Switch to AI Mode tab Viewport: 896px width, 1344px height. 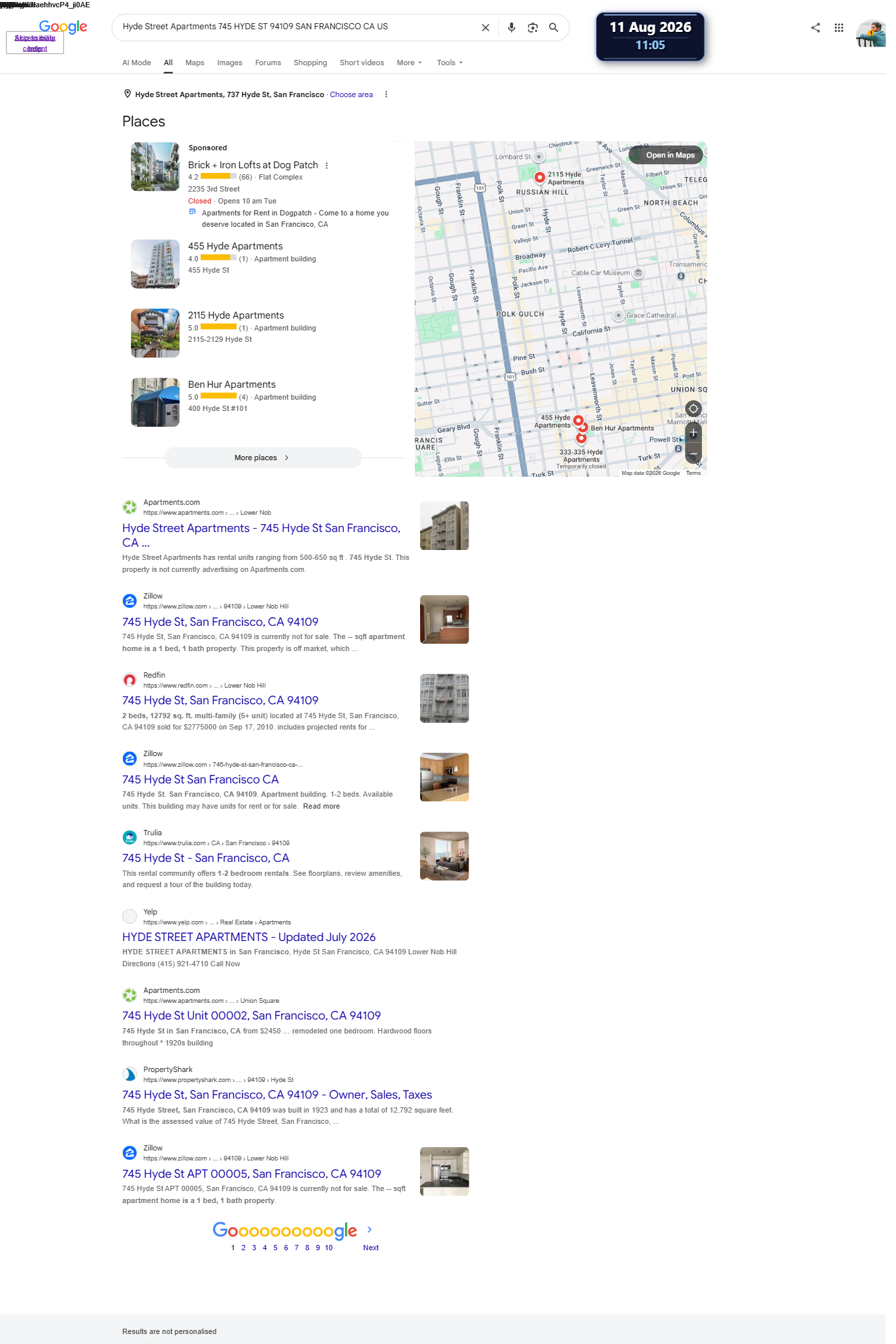tap(136, 63)
